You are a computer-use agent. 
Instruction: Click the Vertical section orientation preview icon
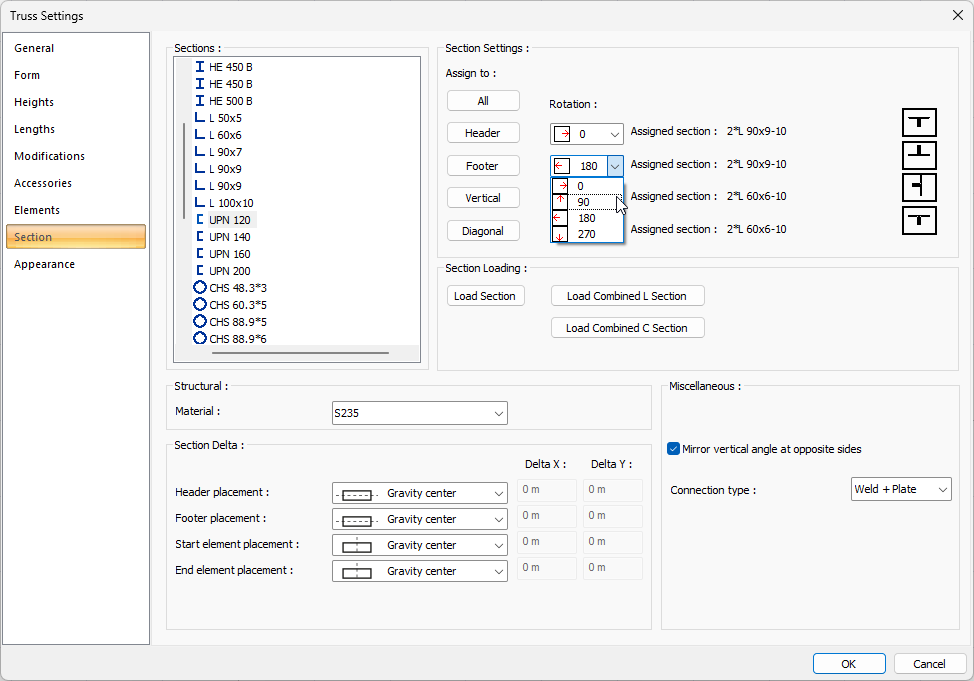(919, 188)
